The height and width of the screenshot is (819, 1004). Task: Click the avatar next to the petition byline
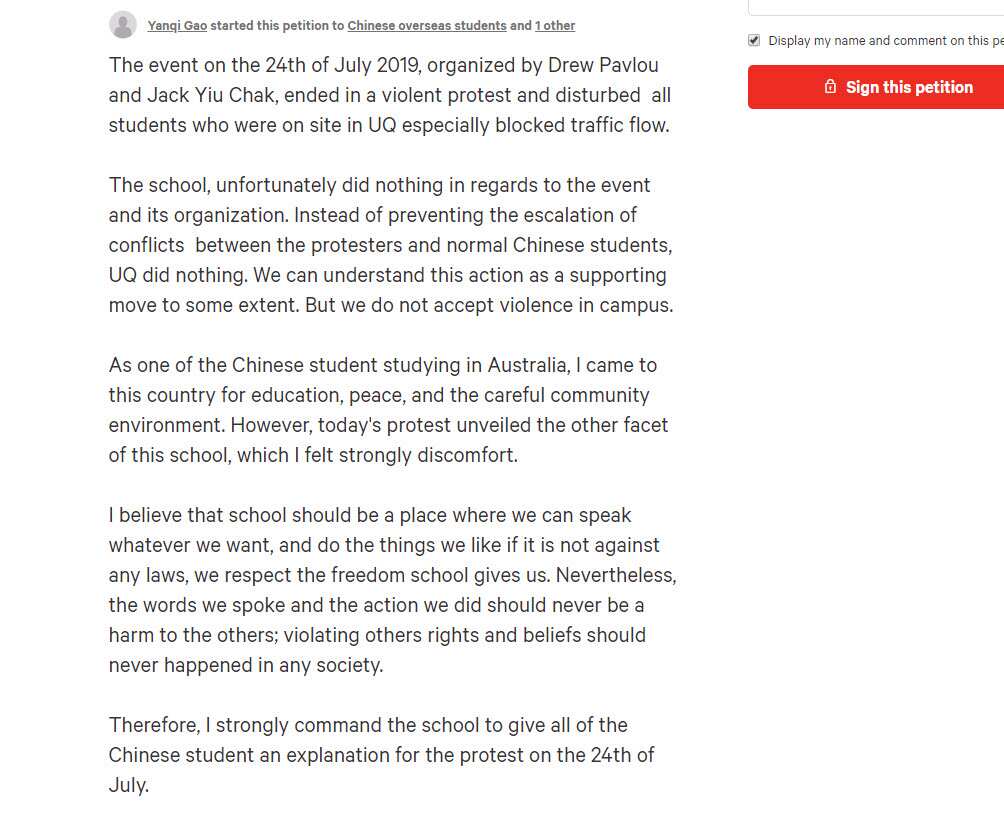pos(123,23)
